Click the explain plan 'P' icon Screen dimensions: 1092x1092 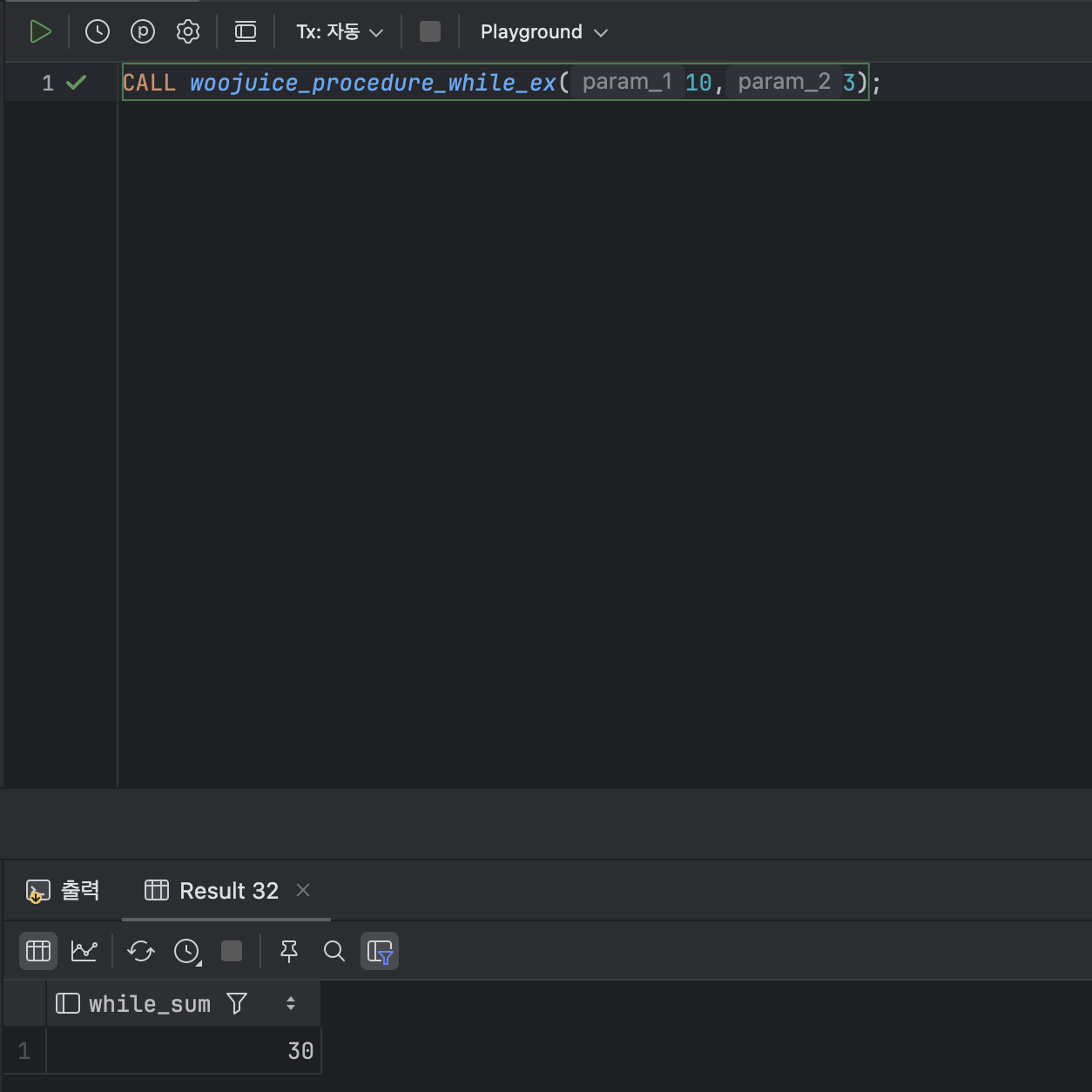(143, 32)
